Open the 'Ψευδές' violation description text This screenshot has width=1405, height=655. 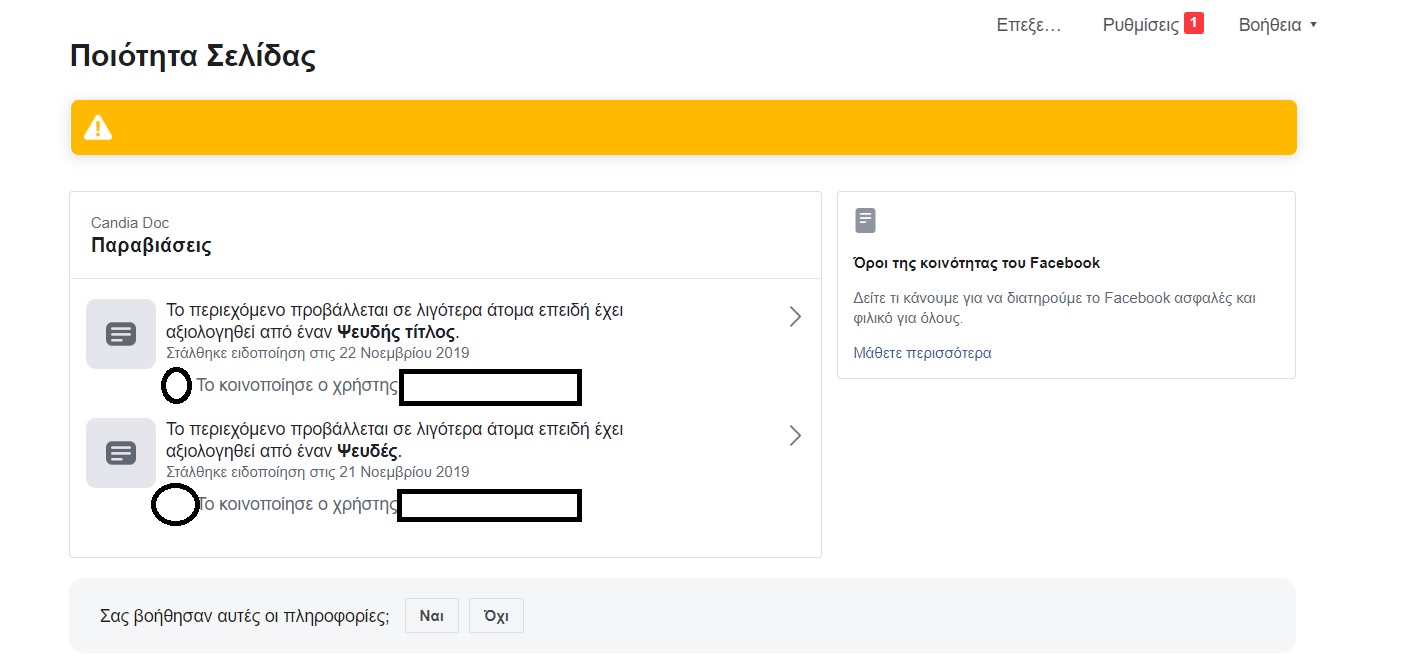coord(394,440)
